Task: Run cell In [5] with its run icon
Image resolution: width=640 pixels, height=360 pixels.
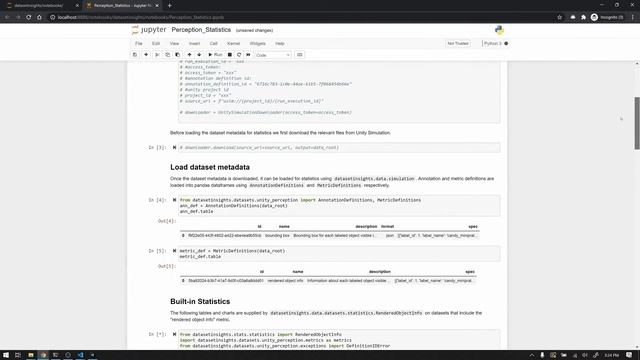Action: point(174,251)
